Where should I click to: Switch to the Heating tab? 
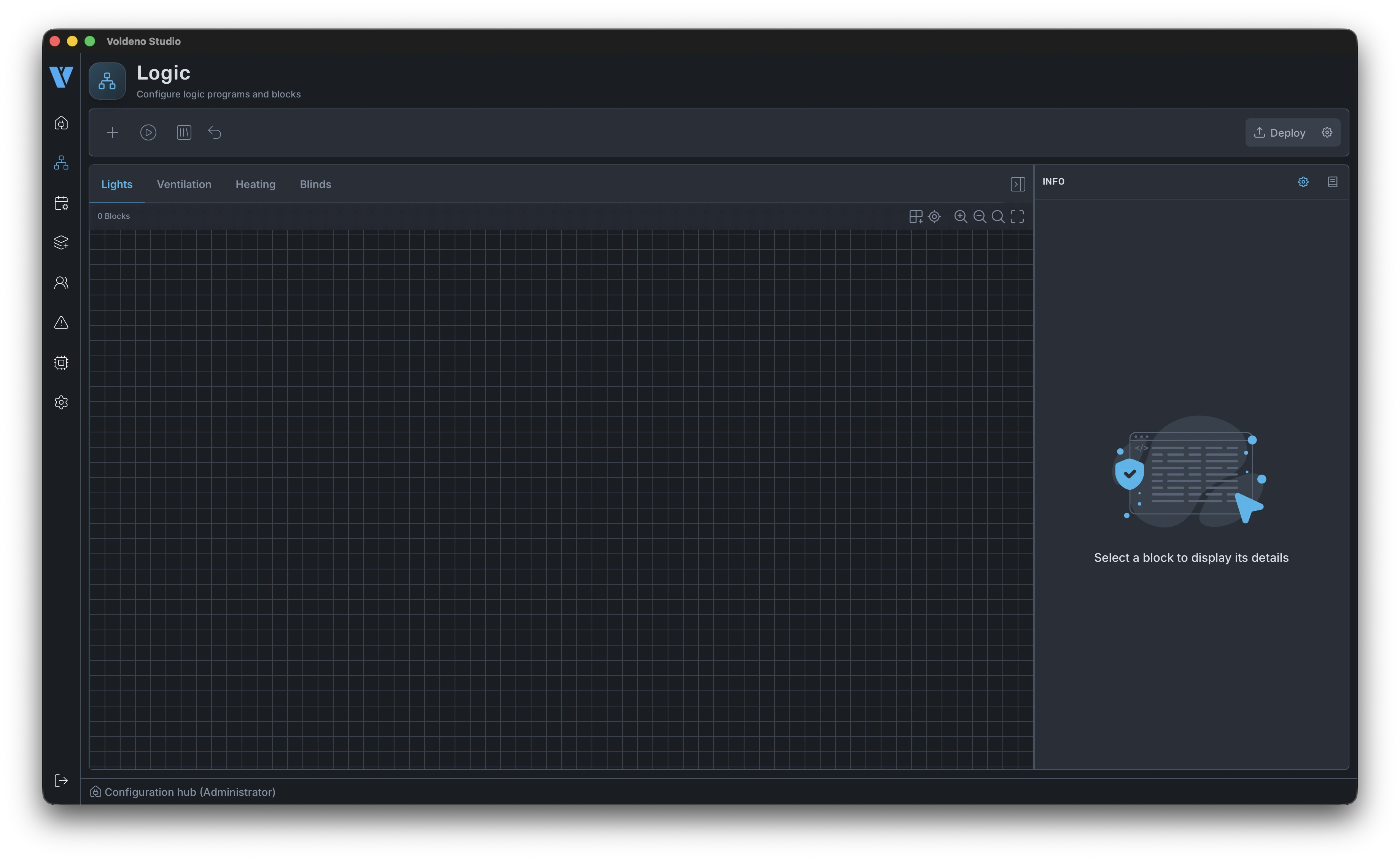point(256,184)
